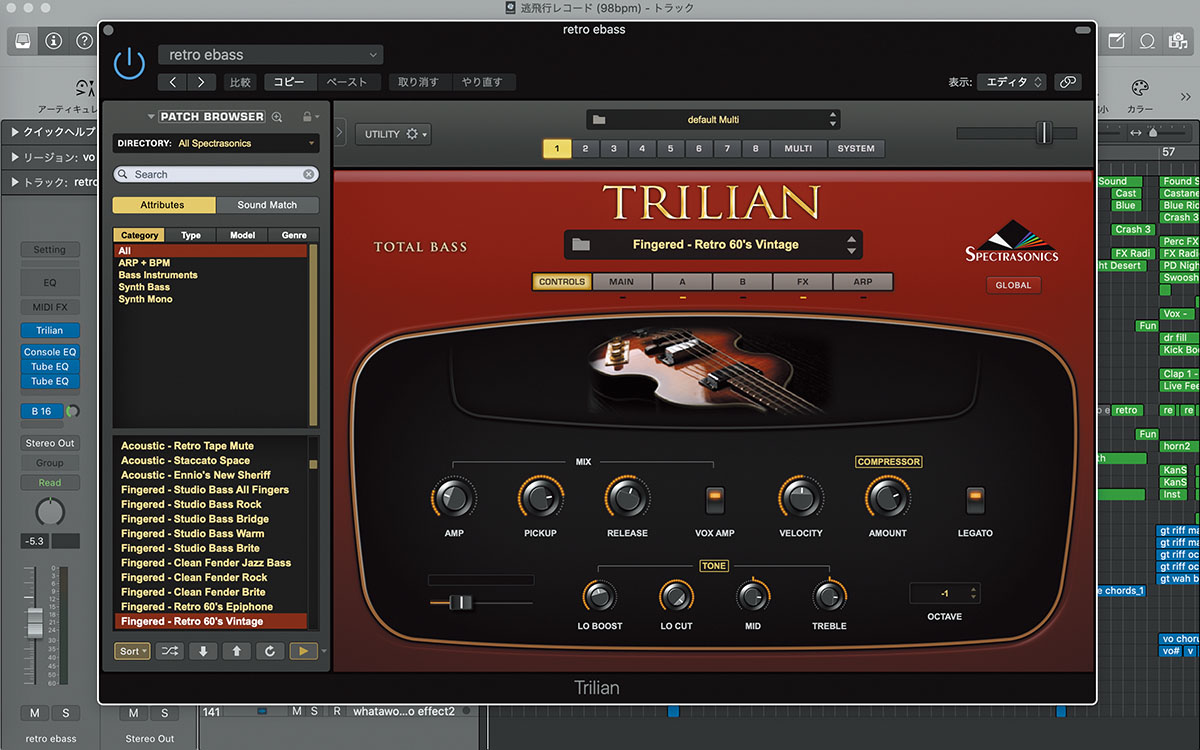Switch to the FX tab
1200x750 pixels.
tap(802, 282)
